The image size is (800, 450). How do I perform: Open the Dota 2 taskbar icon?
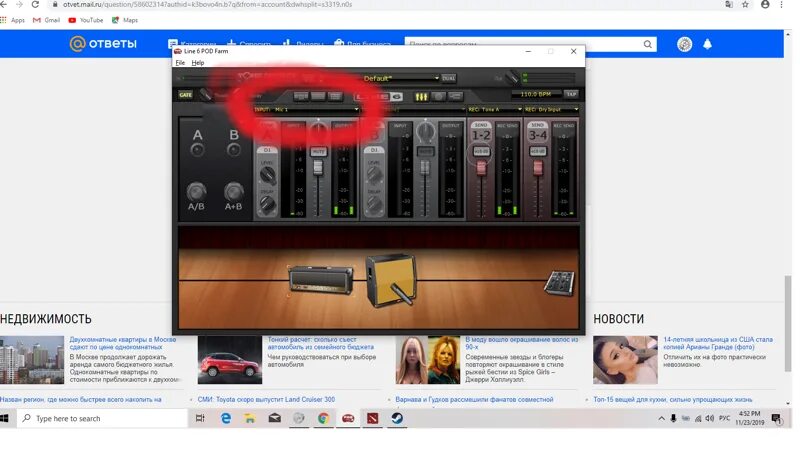372,418
